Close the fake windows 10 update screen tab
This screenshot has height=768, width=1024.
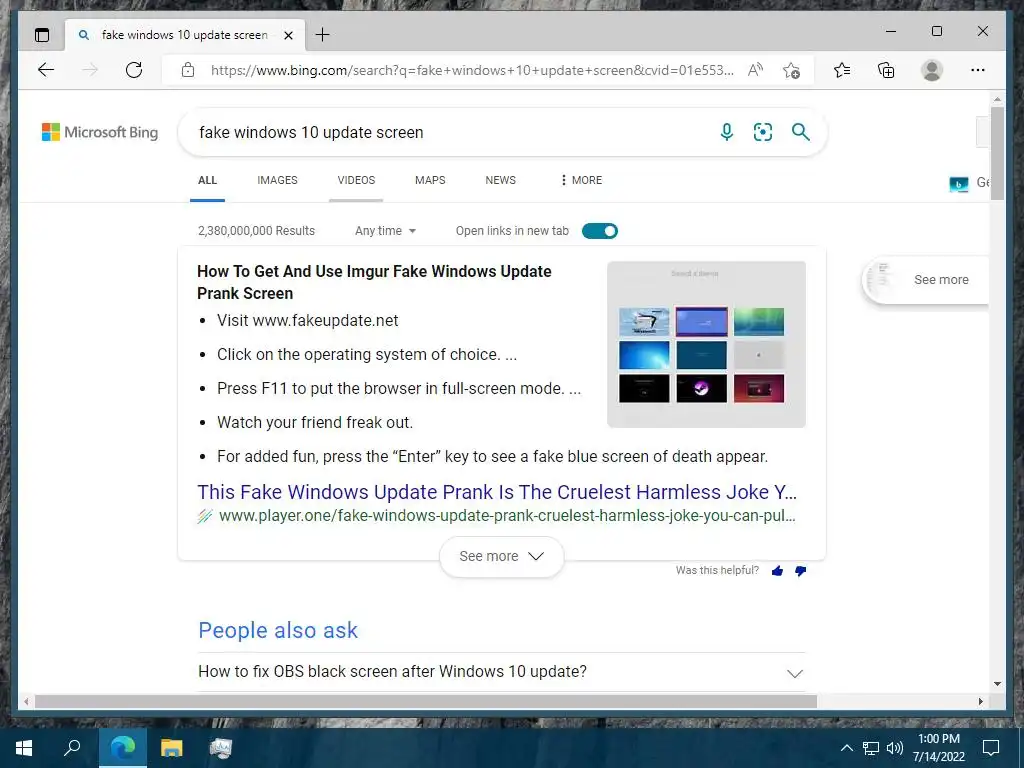288,35
